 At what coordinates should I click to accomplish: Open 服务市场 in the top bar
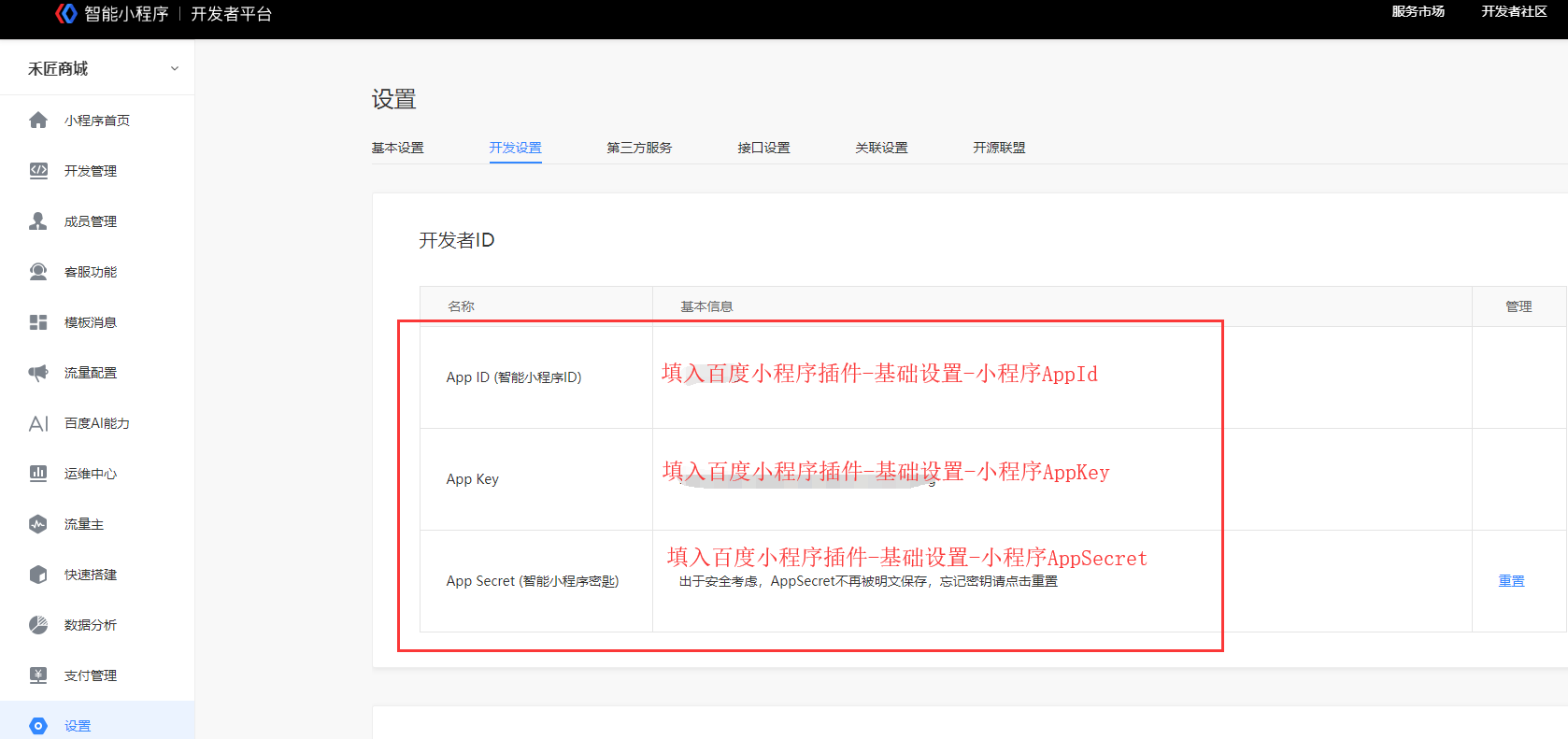coord(1418,12)
